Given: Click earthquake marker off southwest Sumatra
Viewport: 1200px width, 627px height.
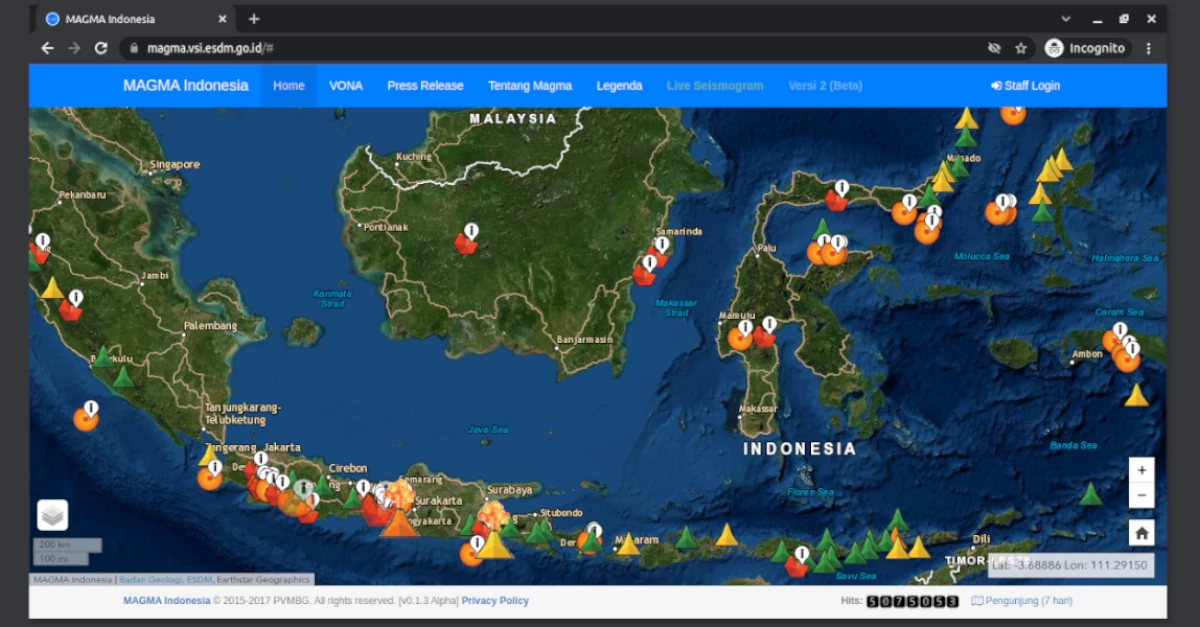Looking at the screenshot, I should pyautogui.click(x=87, y=417).
